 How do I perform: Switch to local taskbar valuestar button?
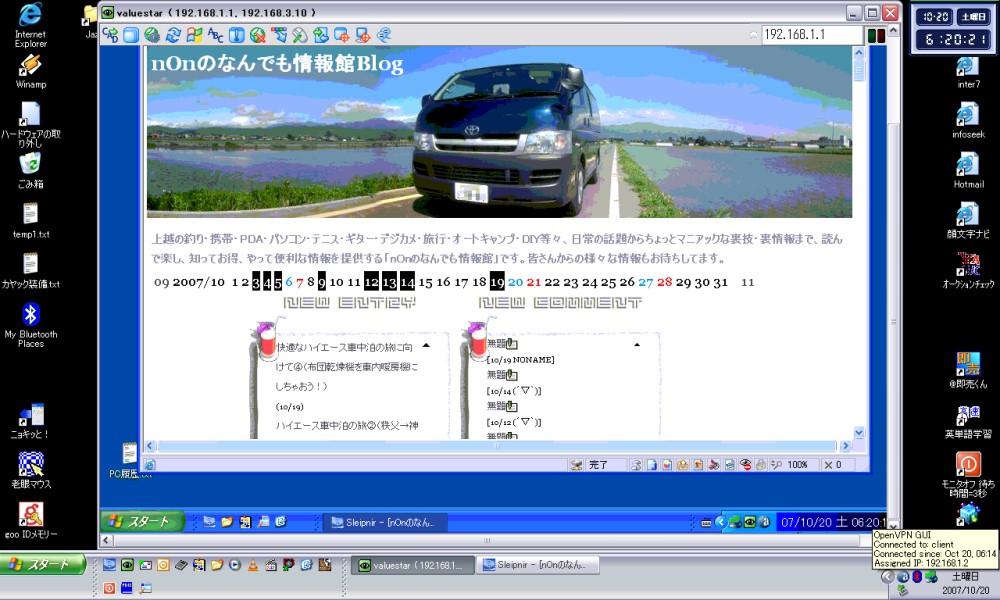(412, 565)
